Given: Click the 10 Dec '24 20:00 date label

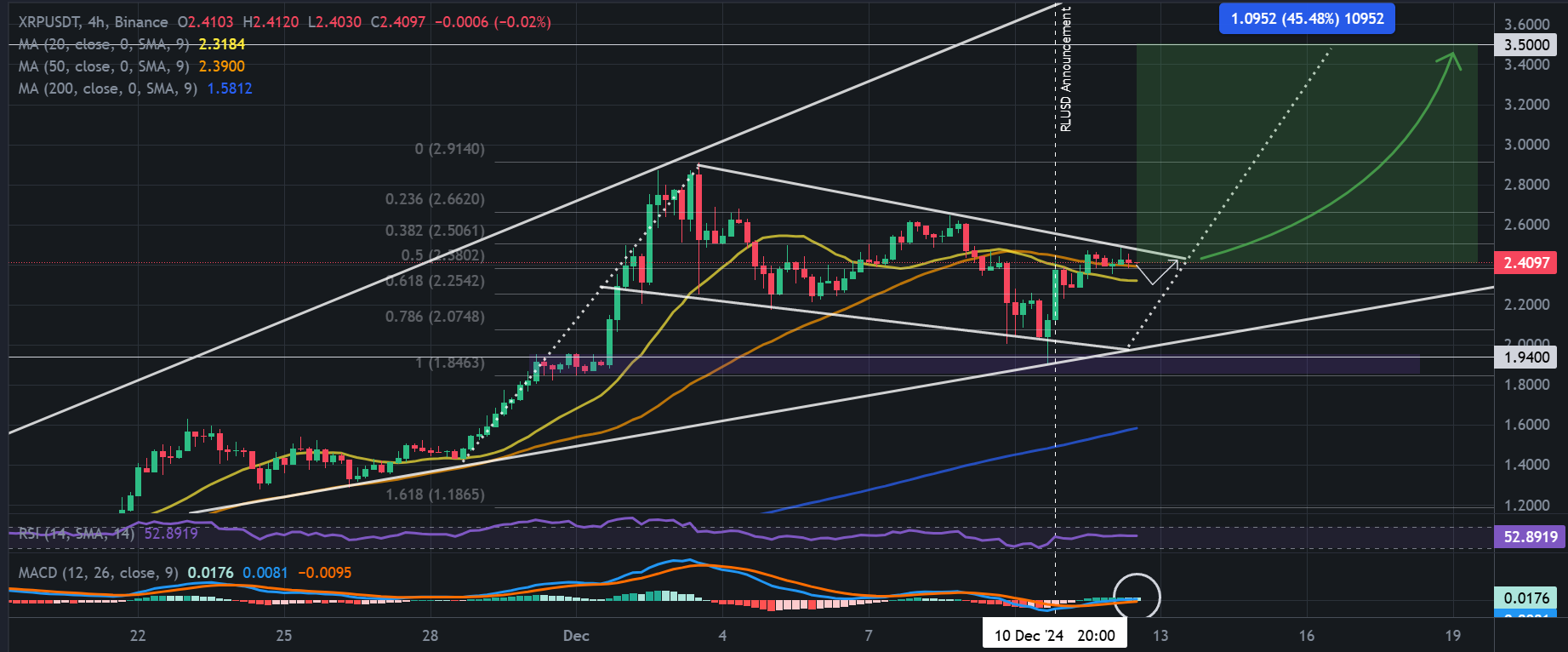Looking at the screenshot, I should click(x=1055, y=635).
